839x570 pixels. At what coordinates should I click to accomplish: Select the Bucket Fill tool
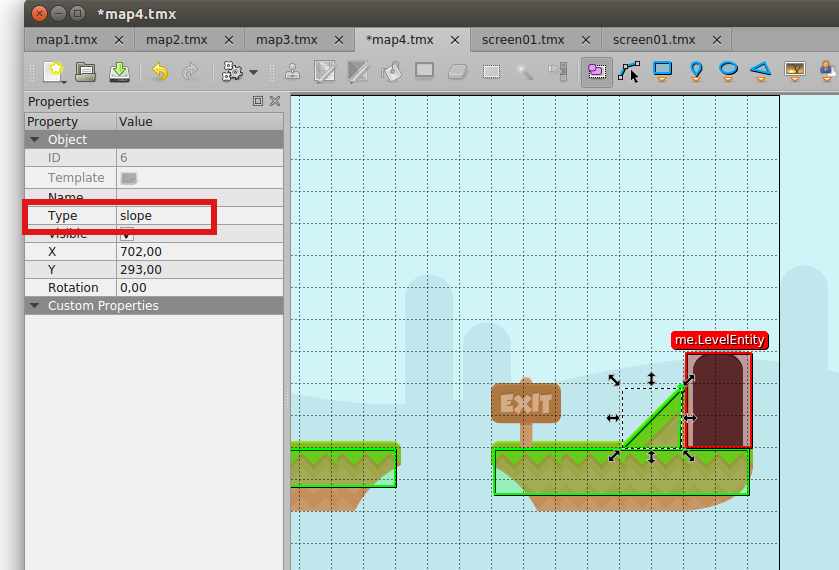click(391, 71)
